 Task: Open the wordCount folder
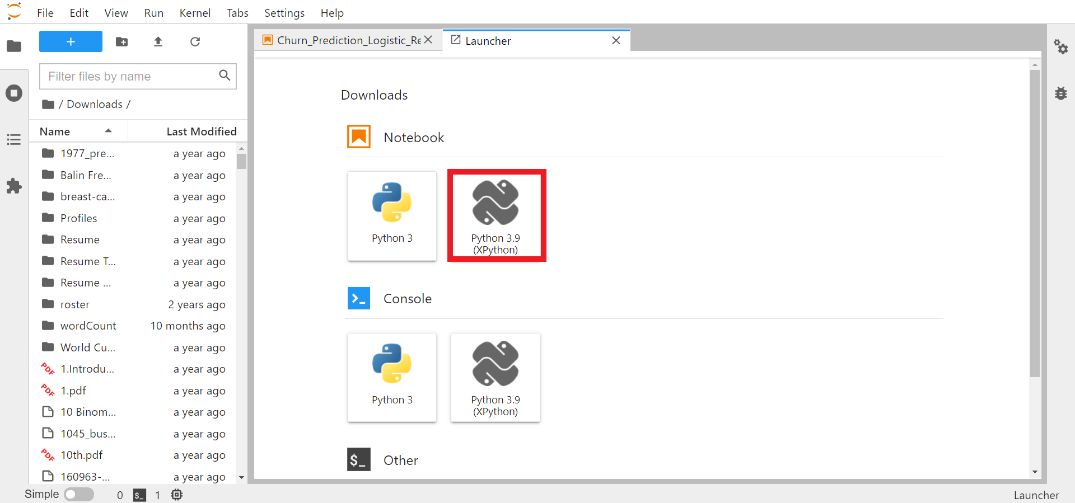coord(88,326)
